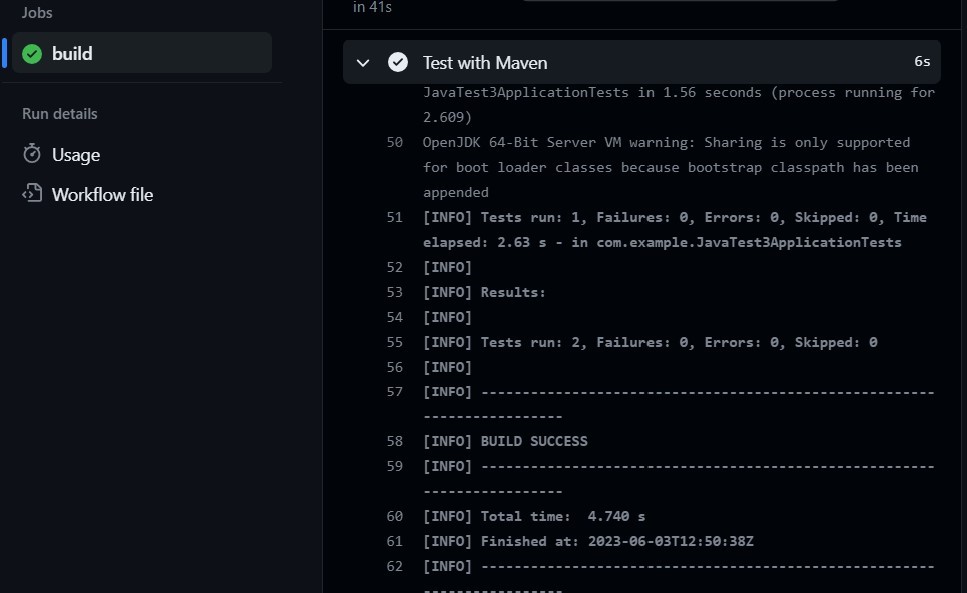Click log line number 59
Viewport: 967px width, 593px height.
(395, 467)
